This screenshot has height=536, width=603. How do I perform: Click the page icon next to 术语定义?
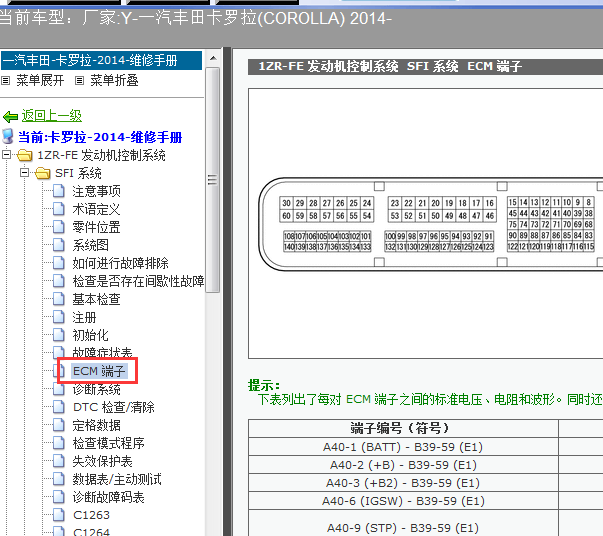(x=58, y=209)
